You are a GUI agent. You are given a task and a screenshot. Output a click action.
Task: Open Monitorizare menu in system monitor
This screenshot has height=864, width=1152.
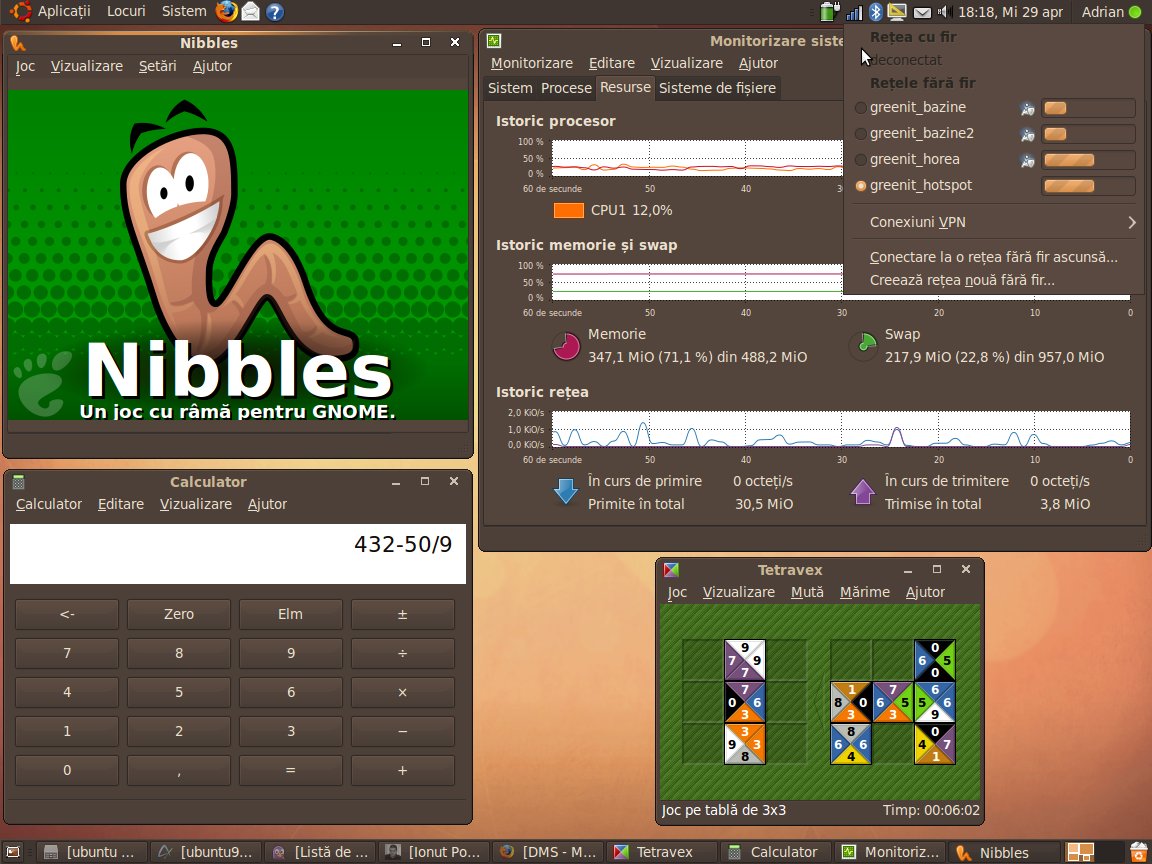click(531, 63)
